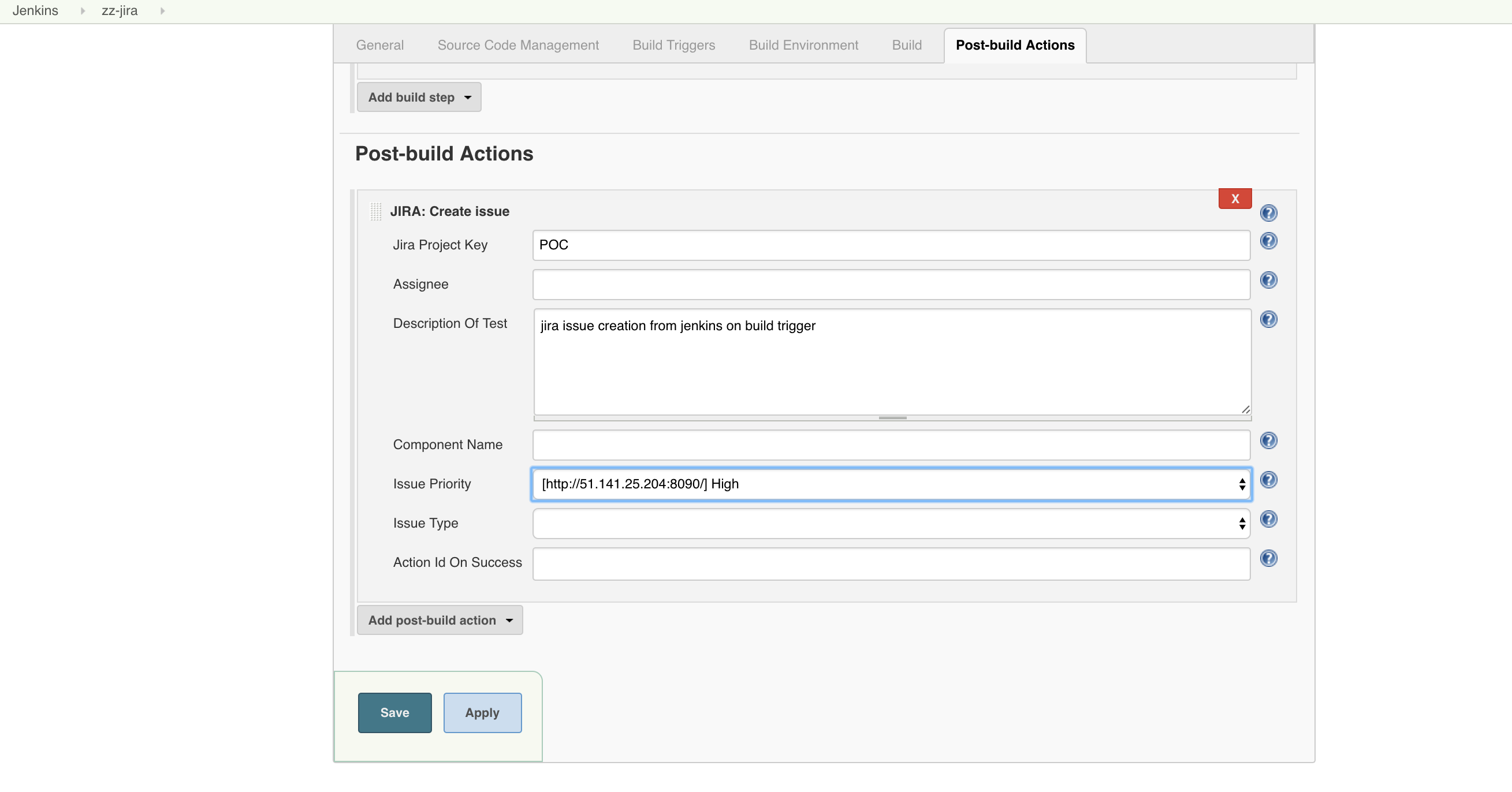The width and height of the screenshot is (1512, 792).
Task: Open the Issue Priority dropdown
Action: (891, 484)
